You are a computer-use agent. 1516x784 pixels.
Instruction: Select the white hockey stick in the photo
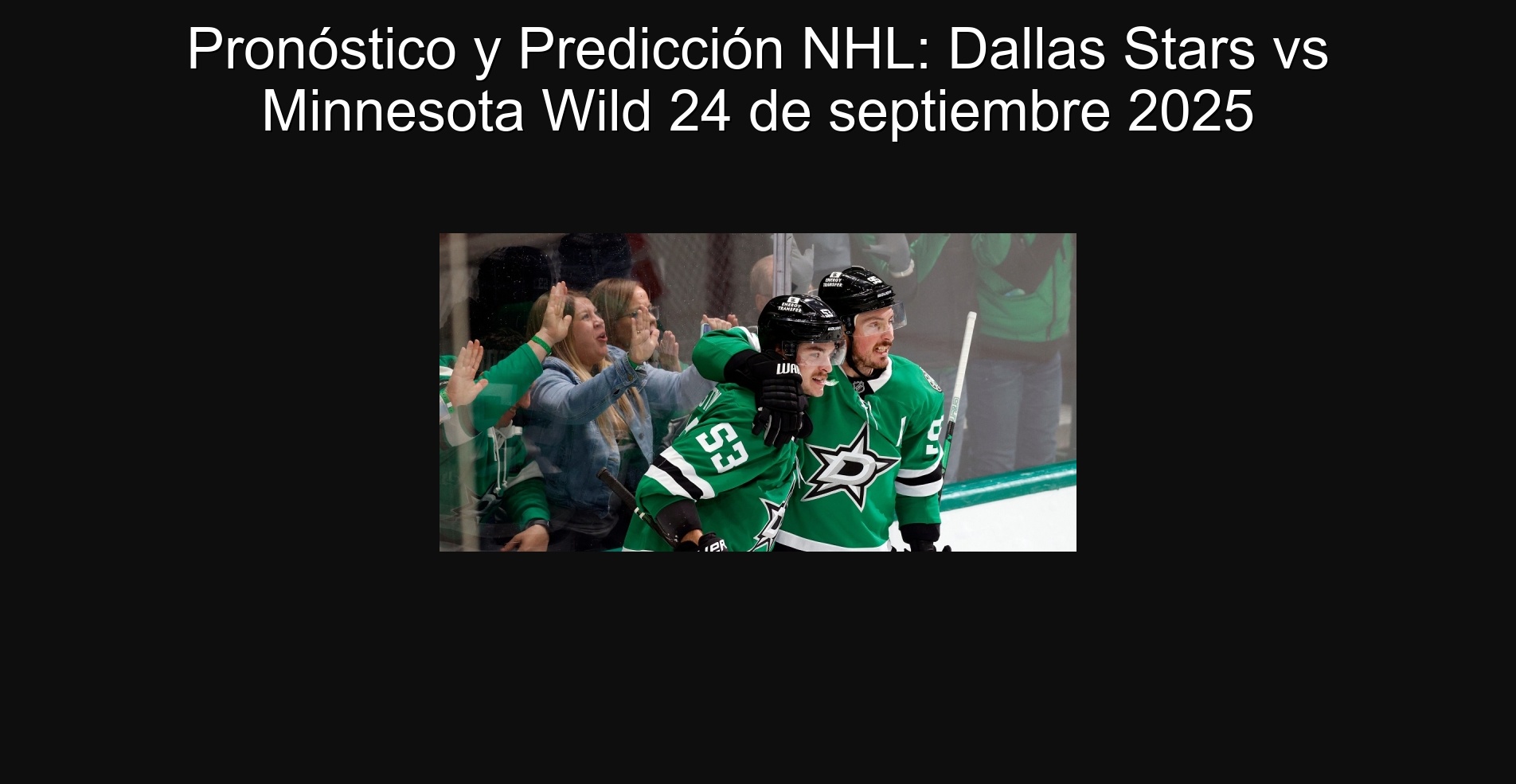tap(957, 394)
